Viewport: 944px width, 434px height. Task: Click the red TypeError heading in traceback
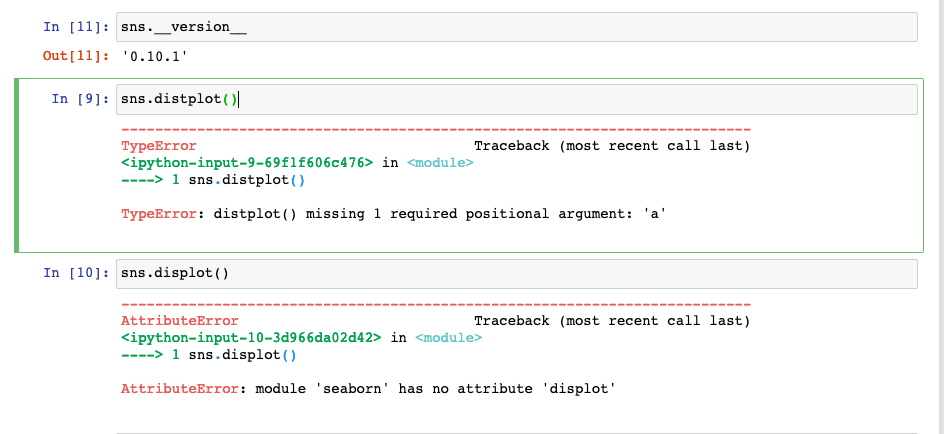(x=158, y=146)
